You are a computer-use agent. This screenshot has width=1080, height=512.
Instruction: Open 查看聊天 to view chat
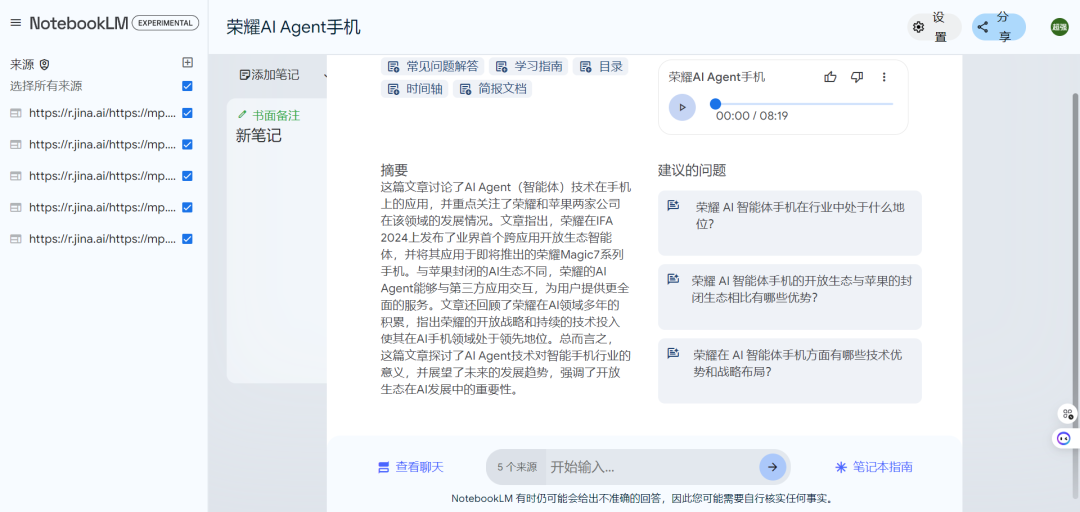pos(410,467)
